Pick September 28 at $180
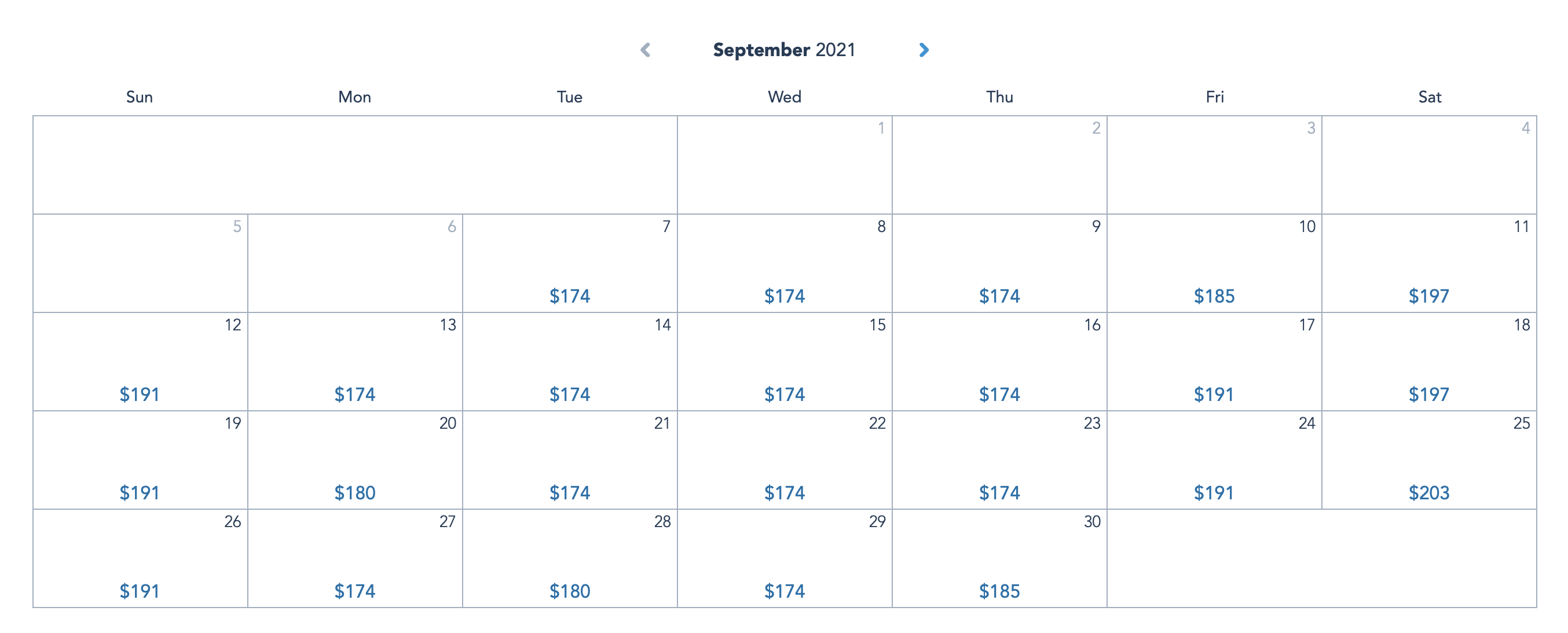The height and width of the screenshot is (633, 1568). click(570, 558)
